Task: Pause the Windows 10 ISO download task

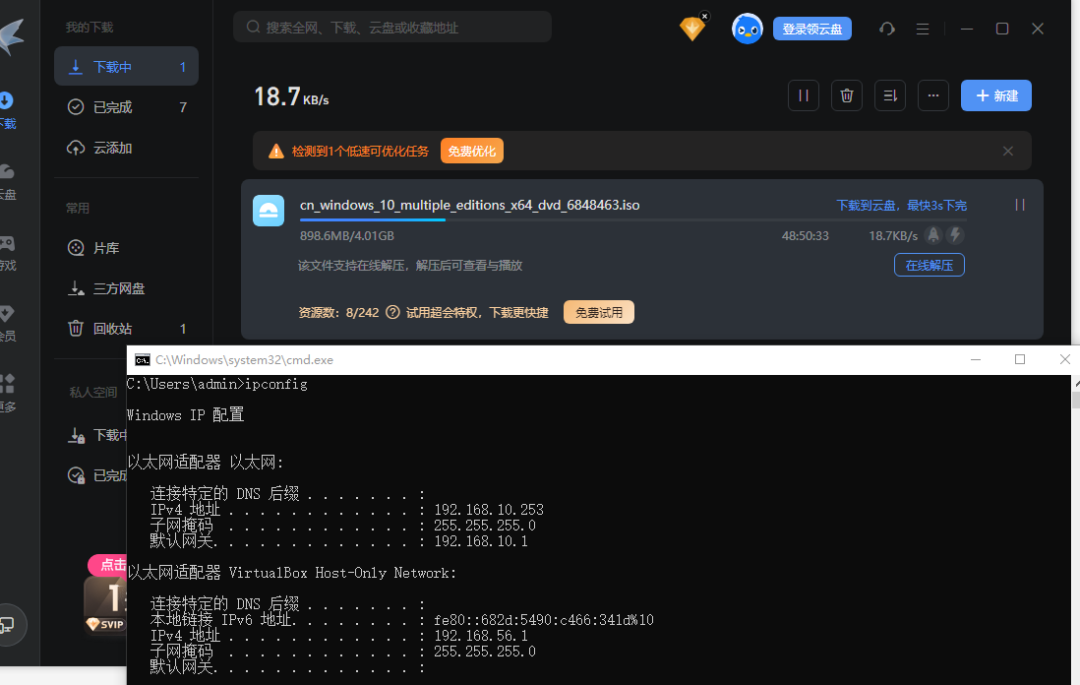Action: click(x=1020, y=205)
